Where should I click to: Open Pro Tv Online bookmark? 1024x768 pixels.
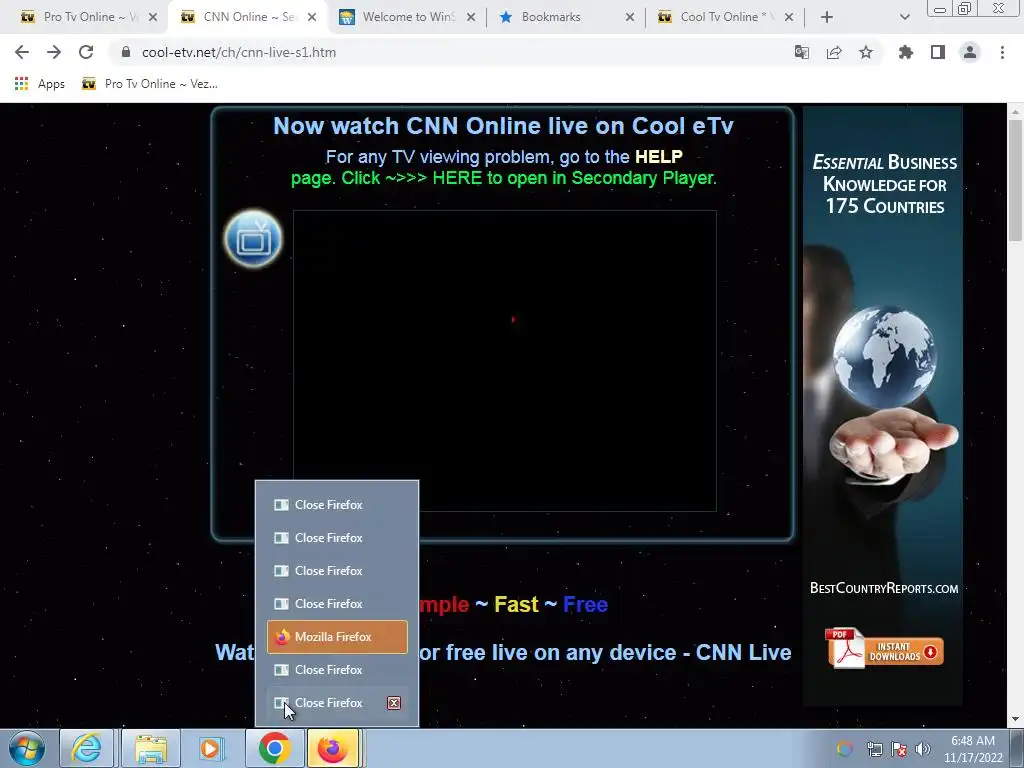pos(150,84)
